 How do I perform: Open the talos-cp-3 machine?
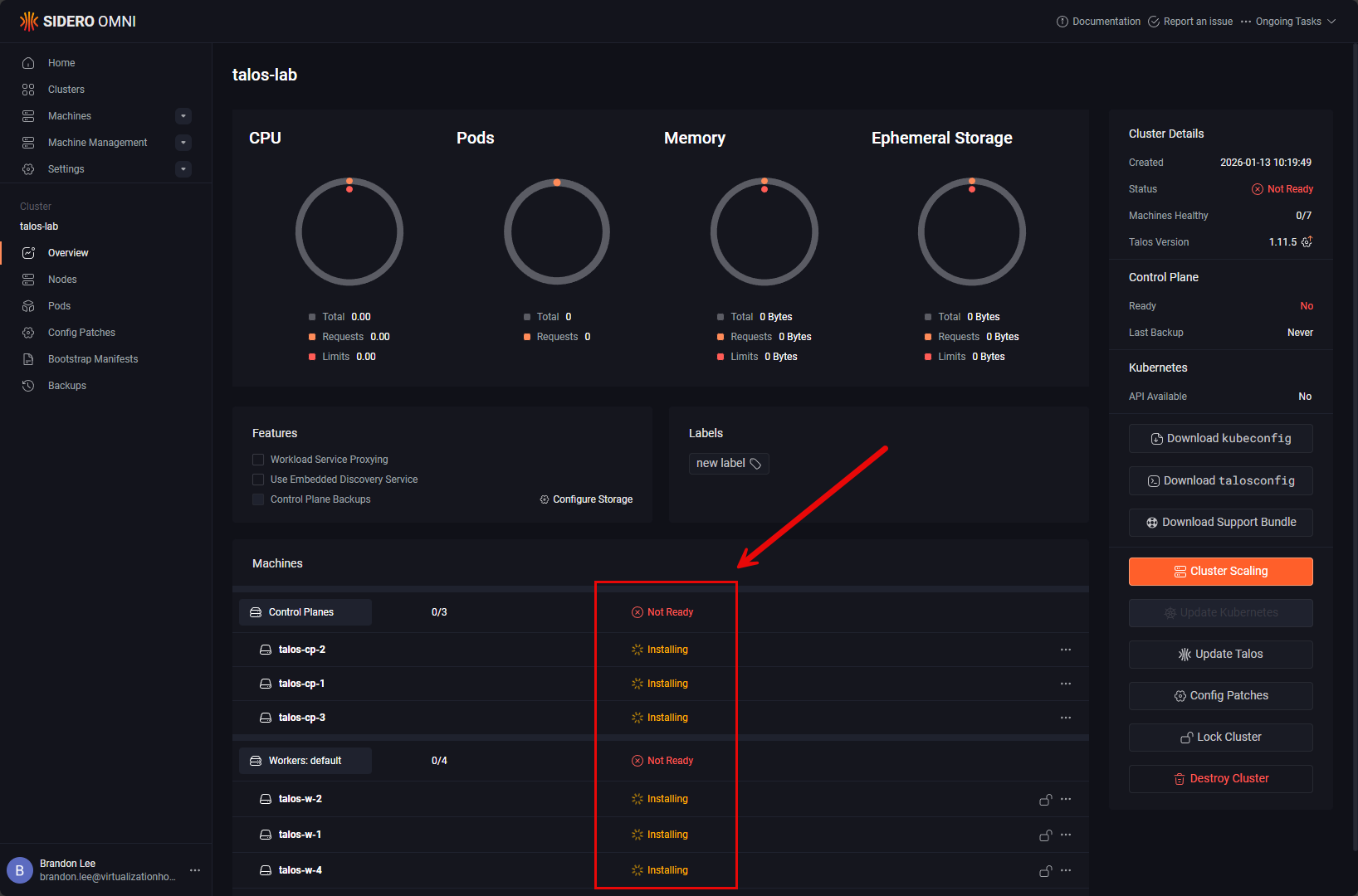coord(302,718)
